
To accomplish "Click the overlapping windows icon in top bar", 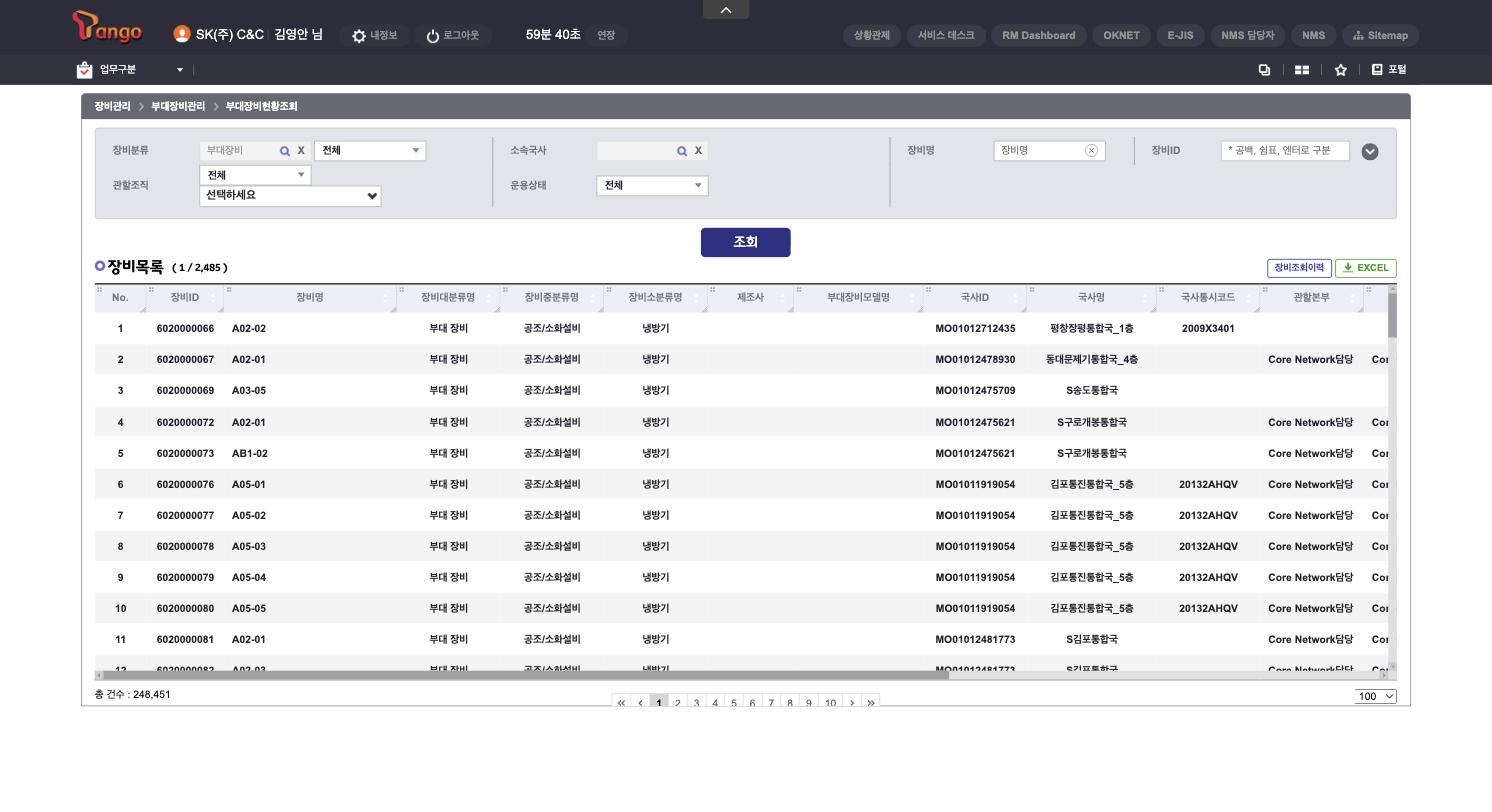I will click(x=1264, y=70).
